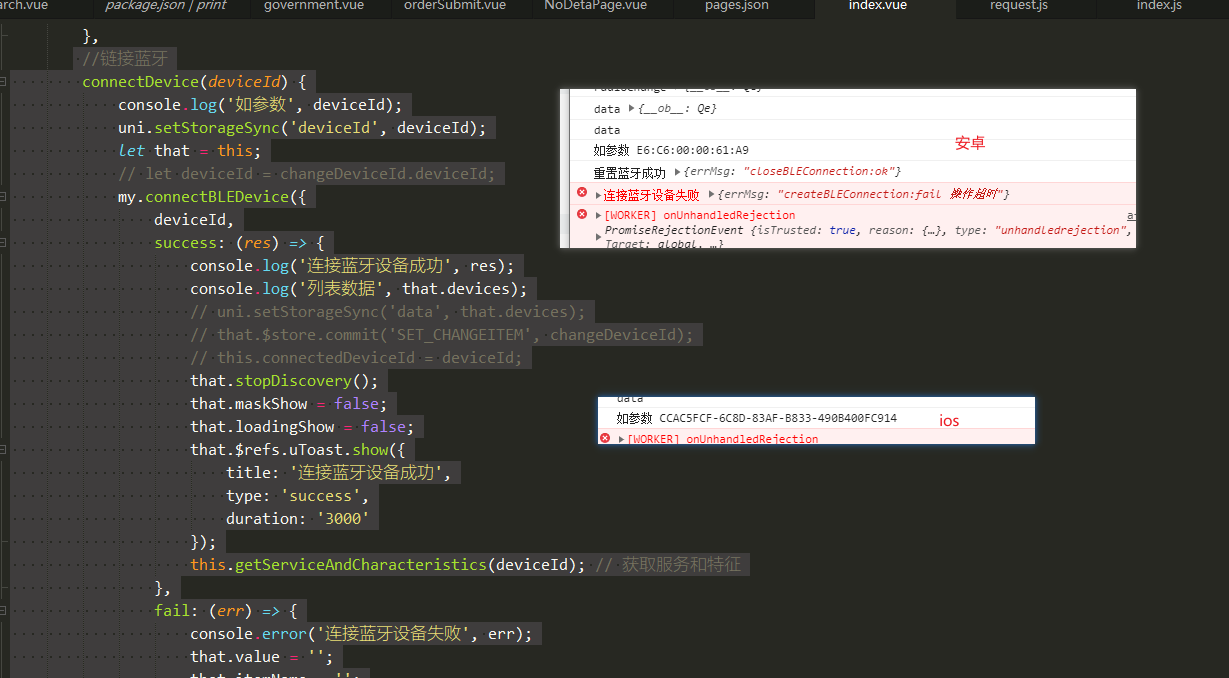Expand the closeBLEConnection:ok errMsg object

pyautogui.click(x=678, y=172)
